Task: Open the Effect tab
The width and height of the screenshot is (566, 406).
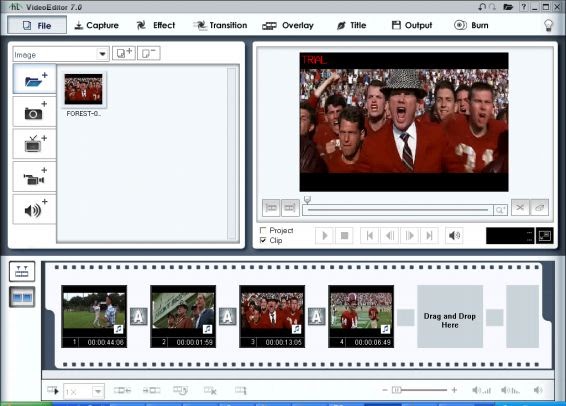Action: tap(156, 25)
